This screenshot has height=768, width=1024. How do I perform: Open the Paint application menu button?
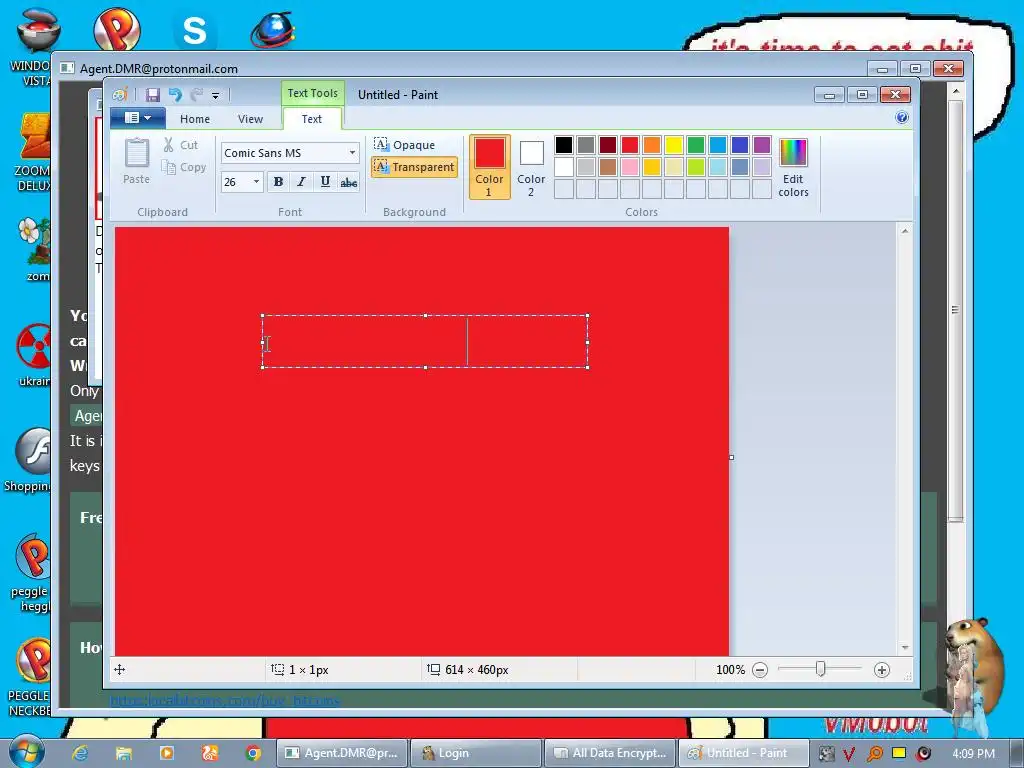(138, 118)
